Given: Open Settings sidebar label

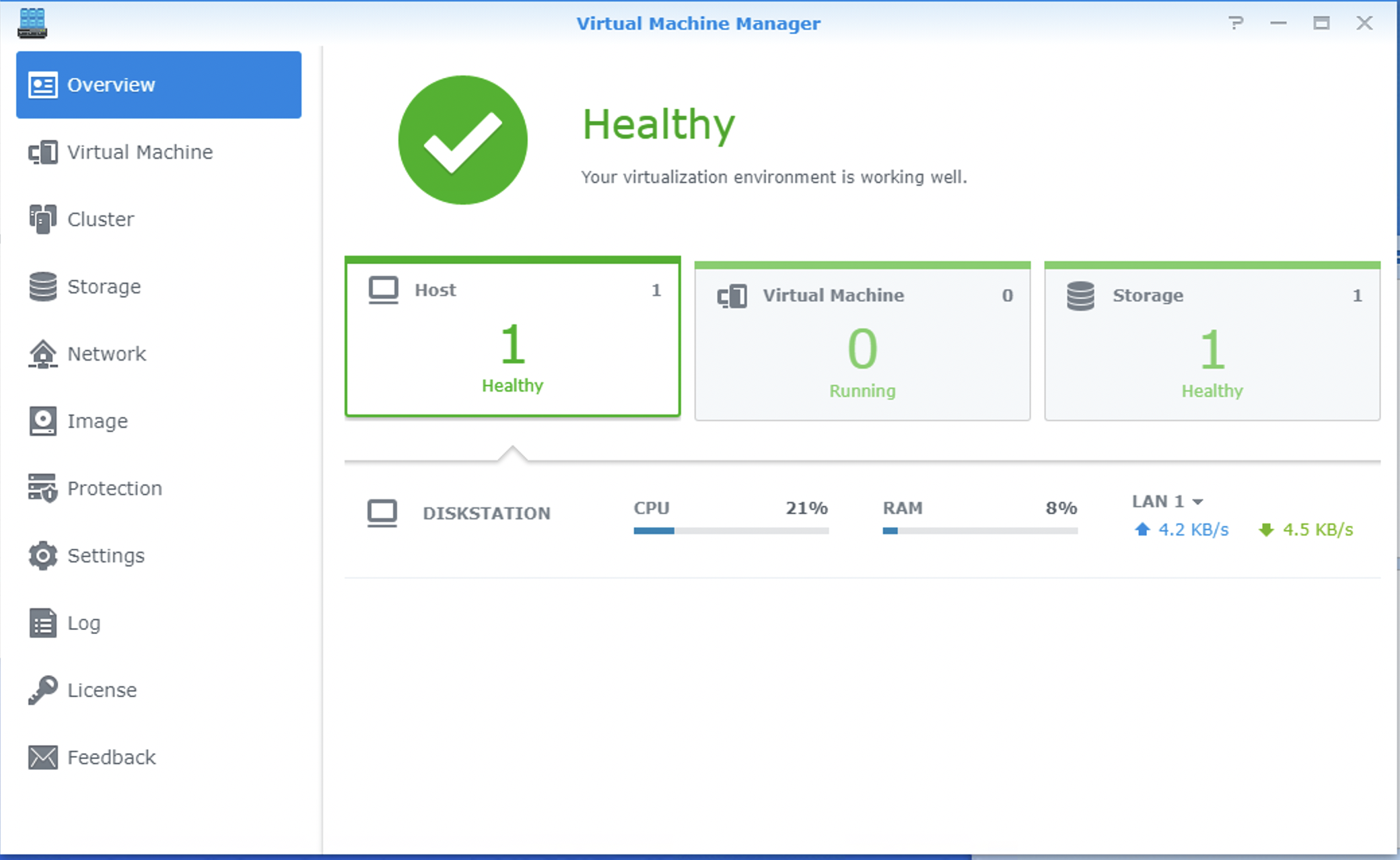Looking at the screenshot, I should click(x=106, y=557).
